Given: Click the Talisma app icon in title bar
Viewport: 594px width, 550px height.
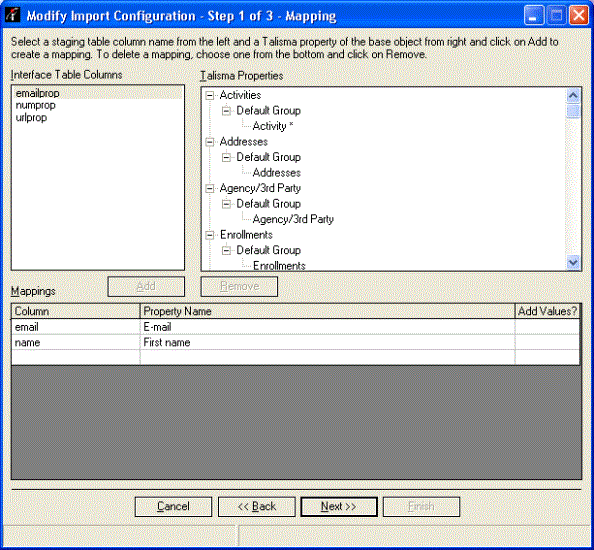Looking at the screenshot, I should click(x=13, y=15).
